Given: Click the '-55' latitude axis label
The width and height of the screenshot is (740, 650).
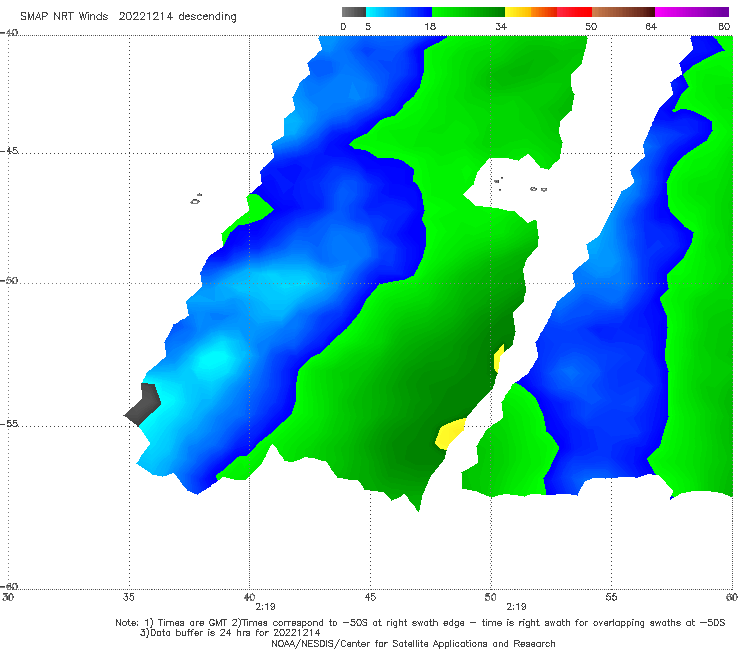Looking at the screenshot, I should [x=9, y=424].
